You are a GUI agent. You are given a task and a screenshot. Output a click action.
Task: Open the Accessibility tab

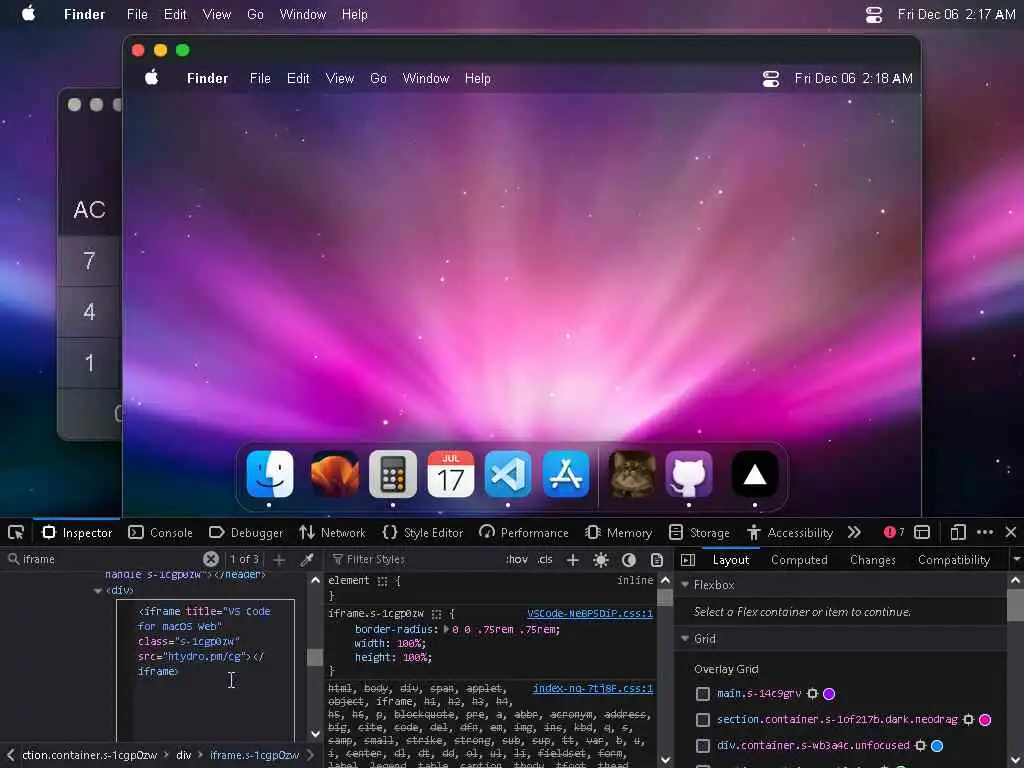click(790, 533)
